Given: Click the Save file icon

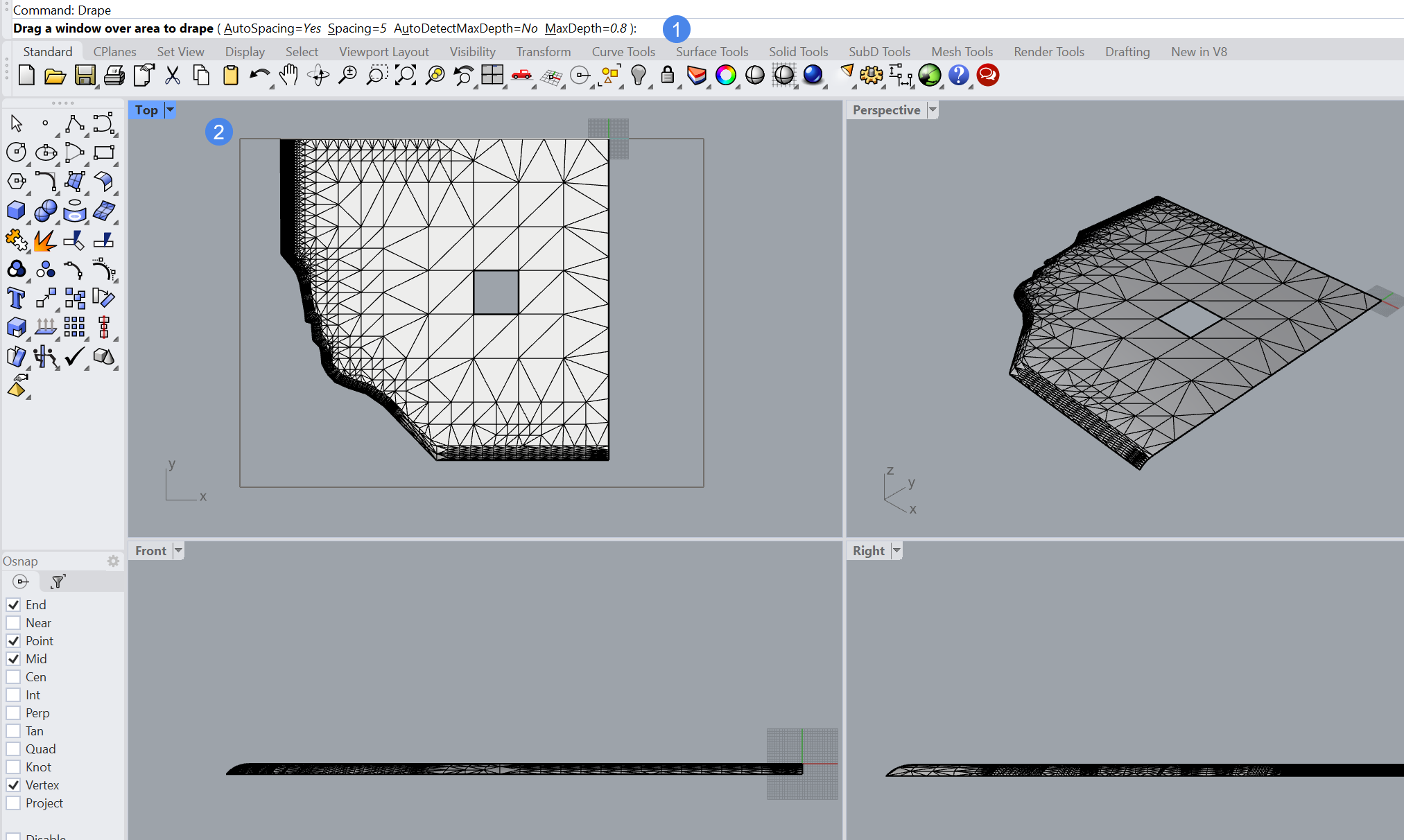Looking at the screenshot, I should 85,76.
